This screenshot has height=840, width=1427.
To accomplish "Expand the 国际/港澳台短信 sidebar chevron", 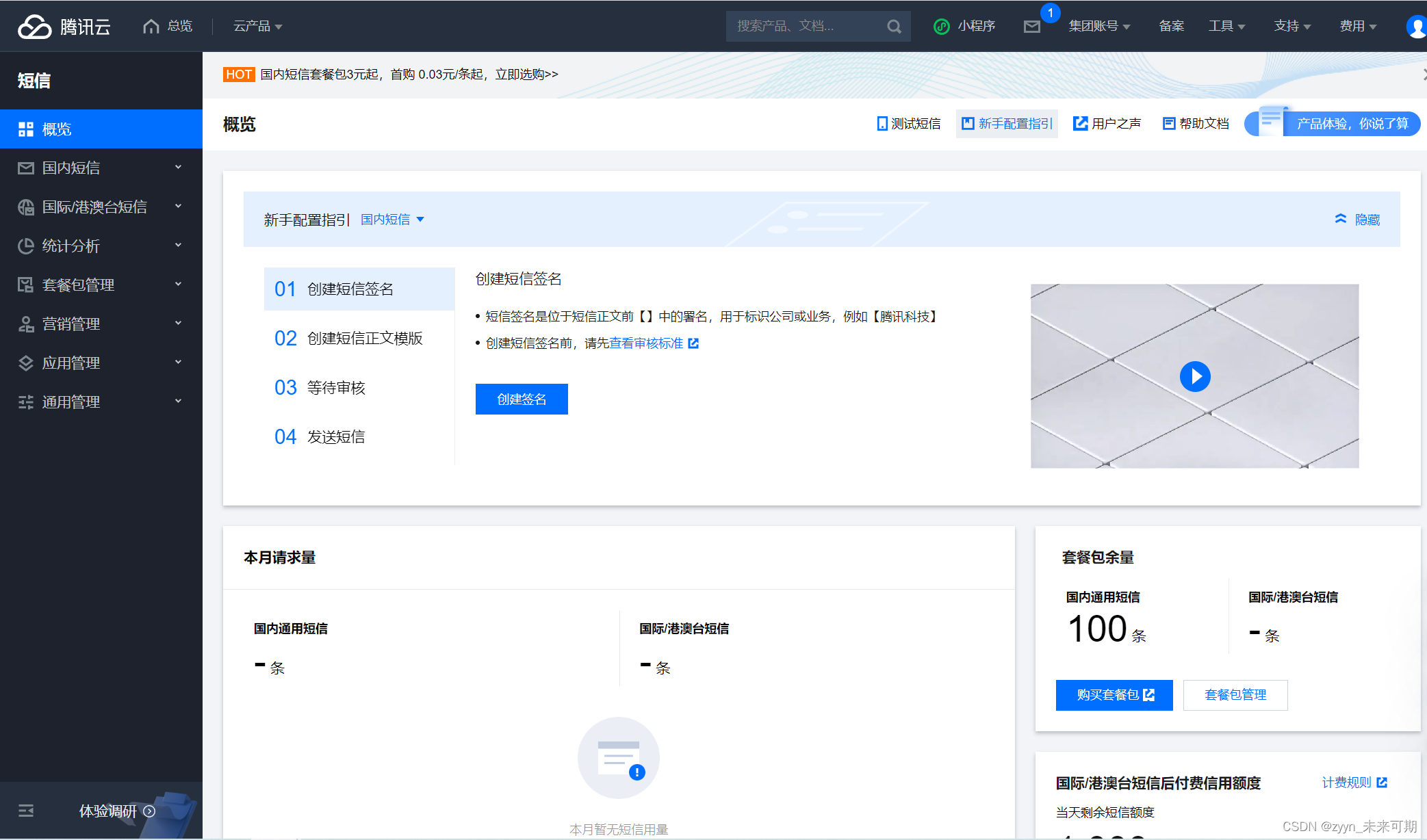I will (178, 206).
